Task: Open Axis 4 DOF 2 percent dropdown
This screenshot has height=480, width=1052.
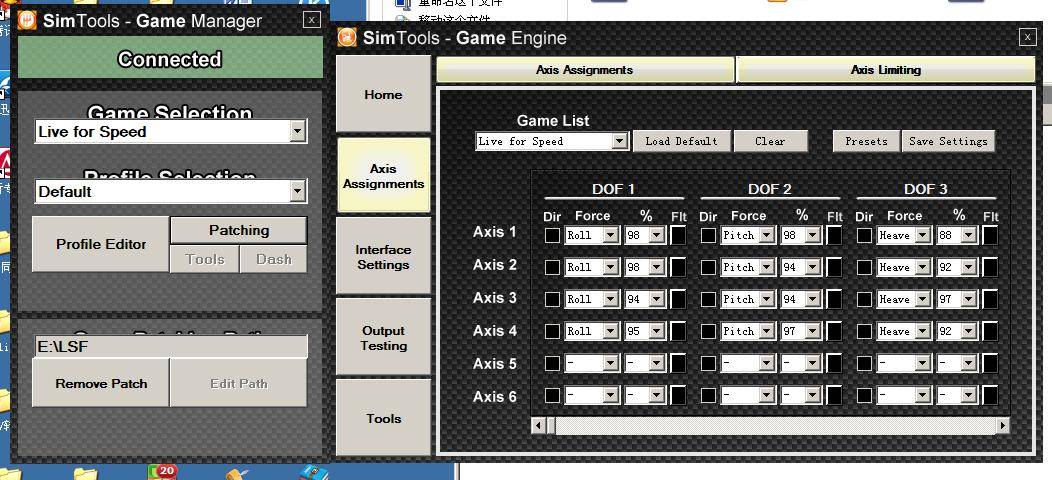Action: (x=812, y=331)
